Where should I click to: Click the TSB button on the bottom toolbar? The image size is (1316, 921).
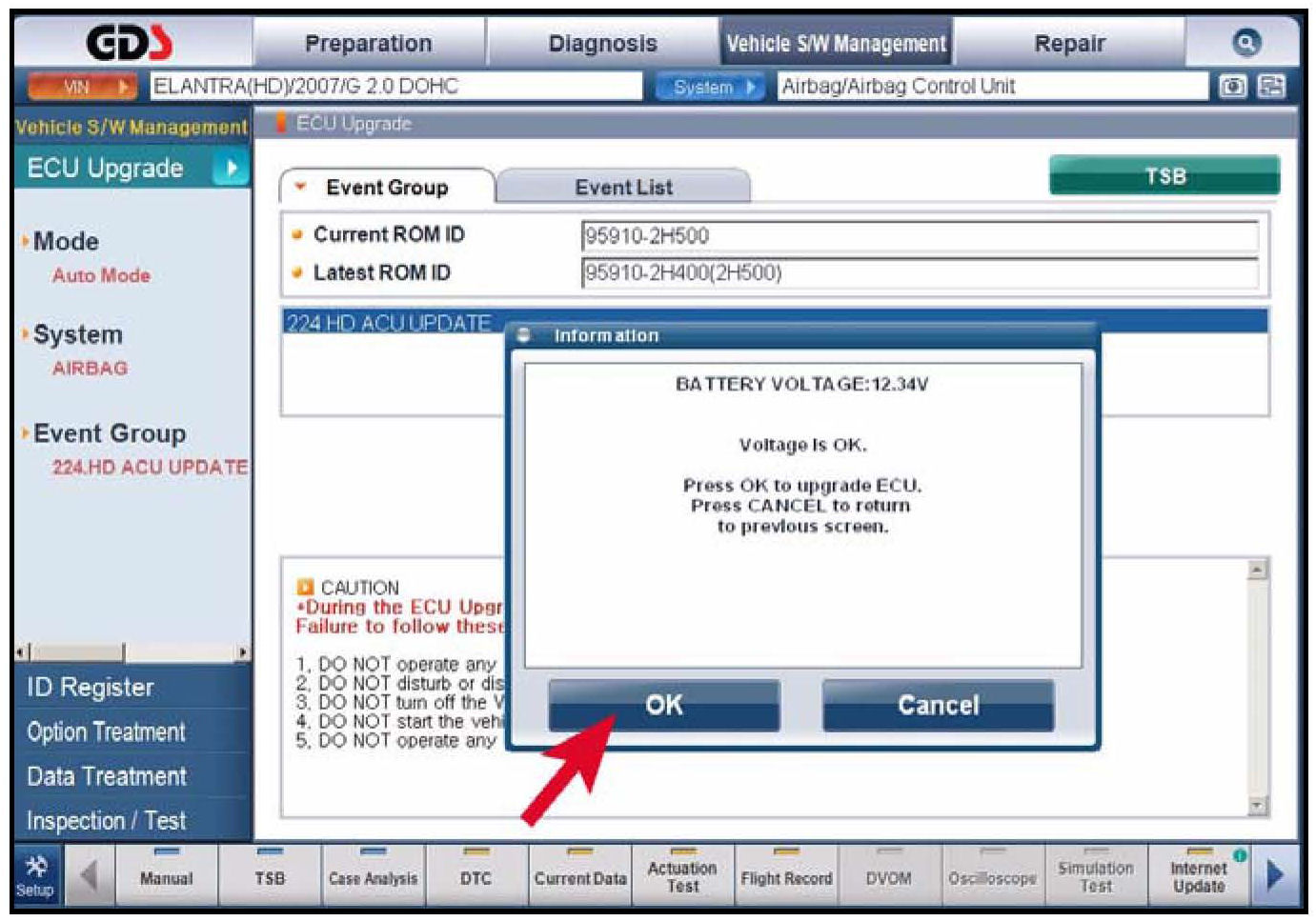pos(270,875)
